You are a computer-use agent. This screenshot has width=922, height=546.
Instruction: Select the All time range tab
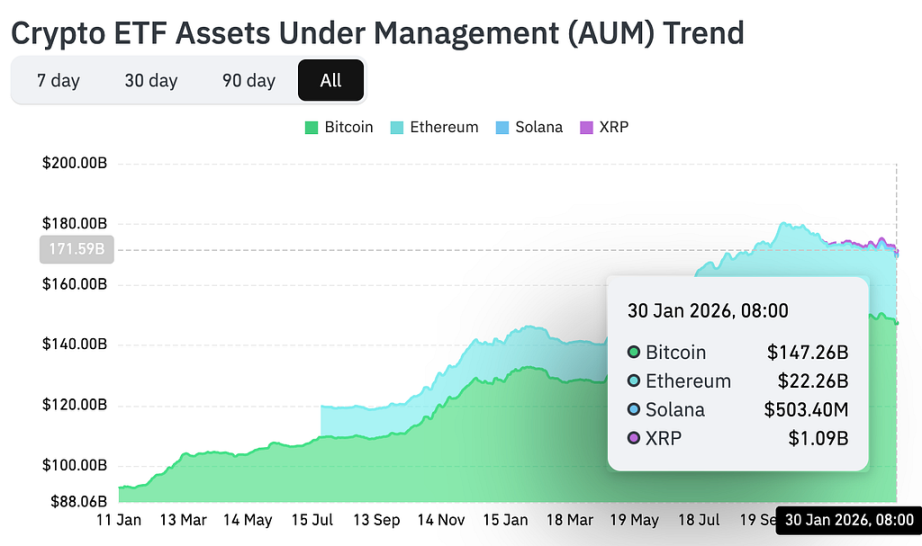pos(331,81)
